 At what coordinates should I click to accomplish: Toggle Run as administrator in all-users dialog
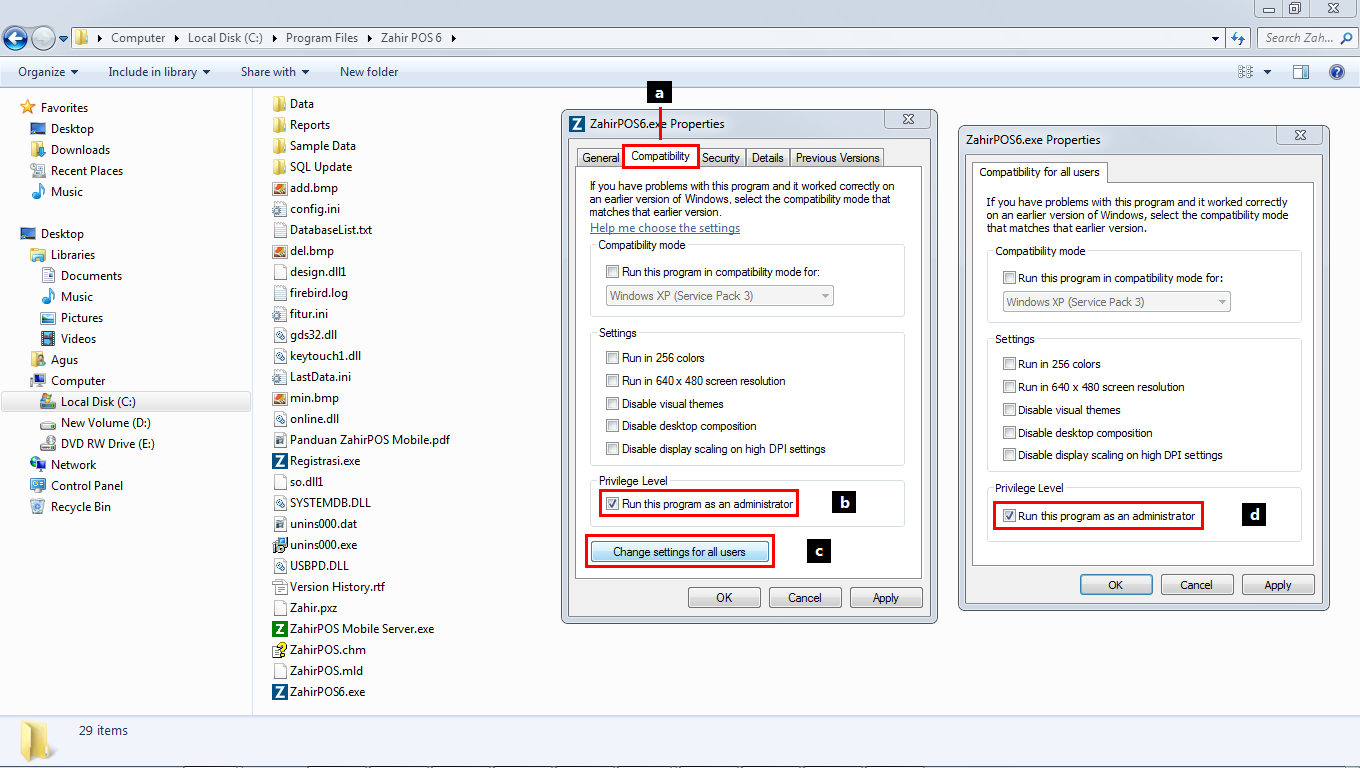1009,516
